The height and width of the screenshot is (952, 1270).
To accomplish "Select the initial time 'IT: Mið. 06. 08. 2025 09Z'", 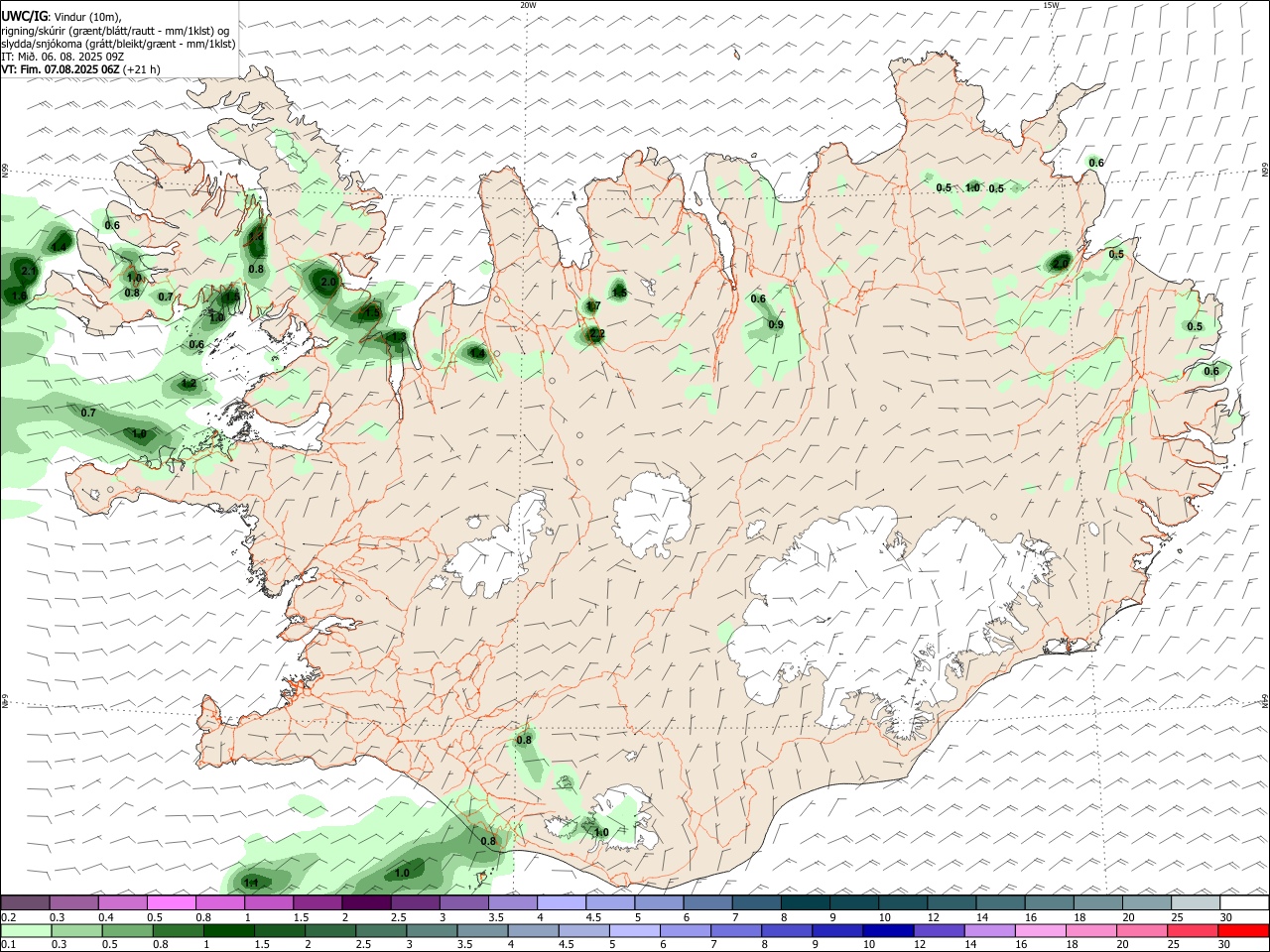I will (63, 57).
